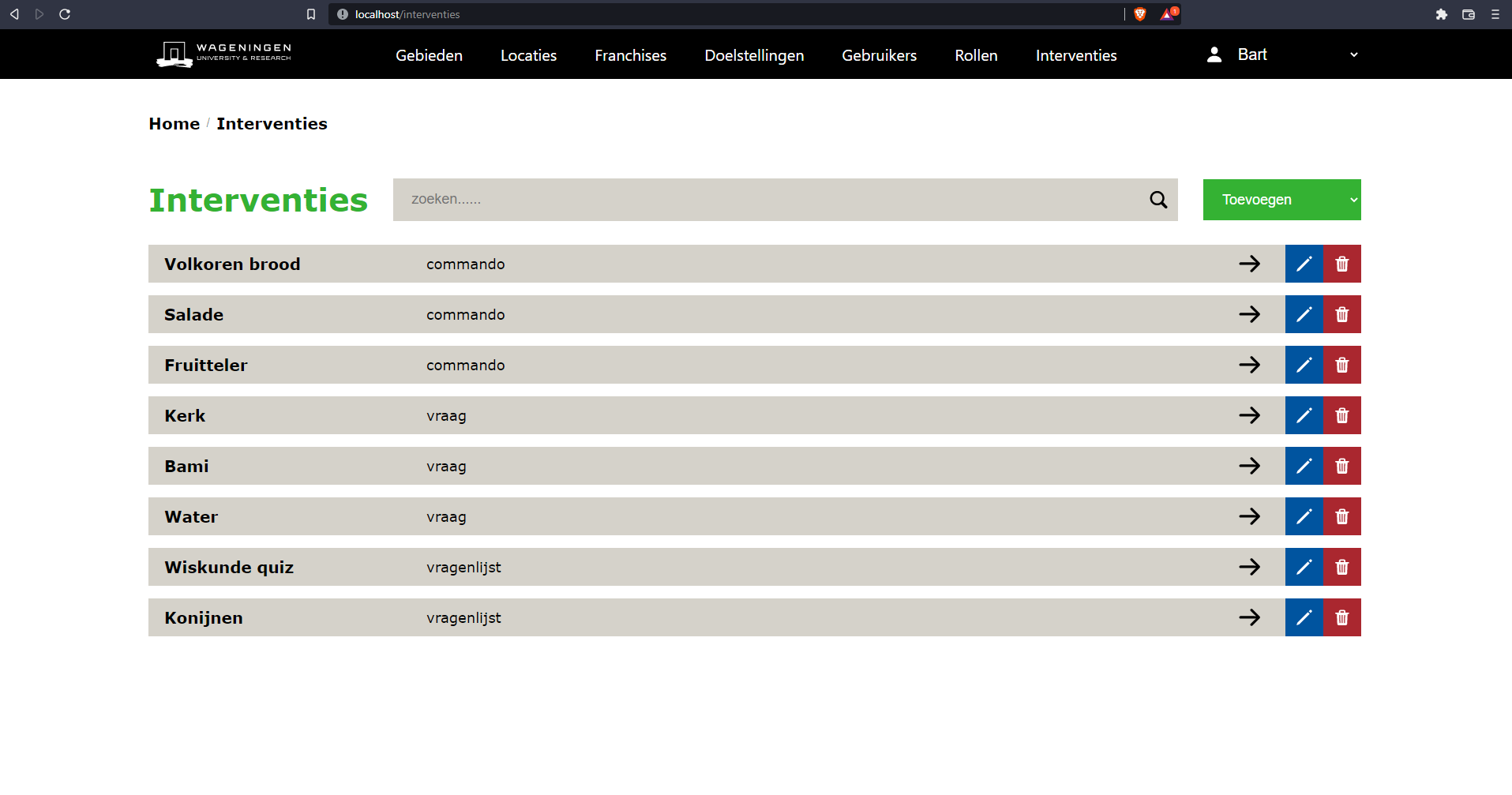This screenshot has height=795, width=1512.
Task: Go to Locaties in the navbar
Action: click(x=528, y=55)
